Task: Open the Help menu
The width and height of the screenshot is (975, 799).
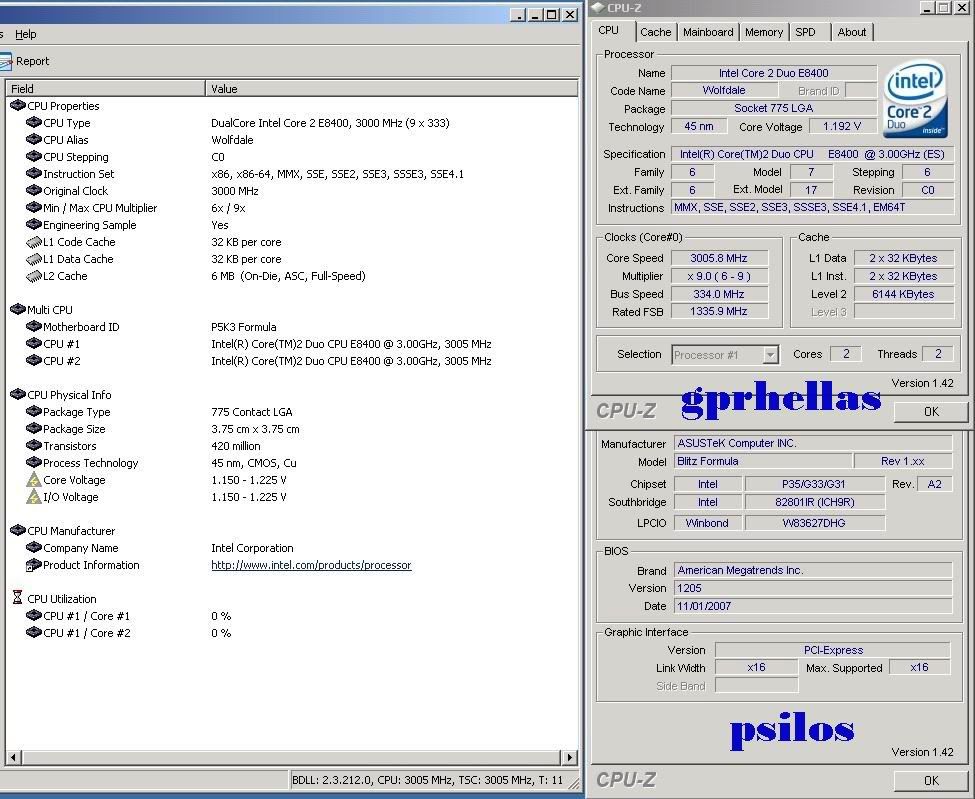Action: 26,34
